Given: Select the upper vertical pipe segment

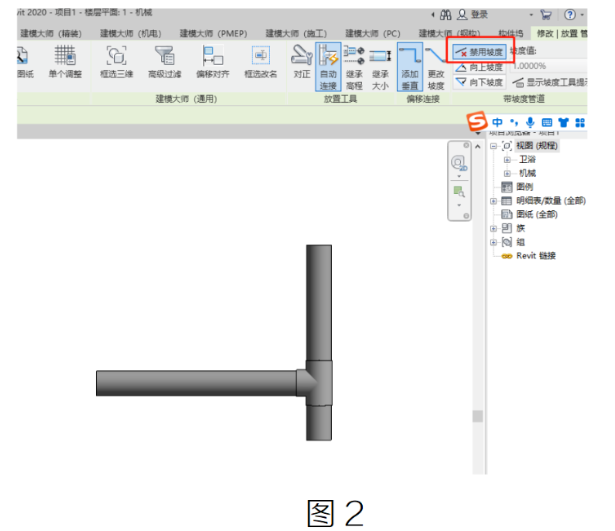Looking at the screenshot, I should 319,302.
